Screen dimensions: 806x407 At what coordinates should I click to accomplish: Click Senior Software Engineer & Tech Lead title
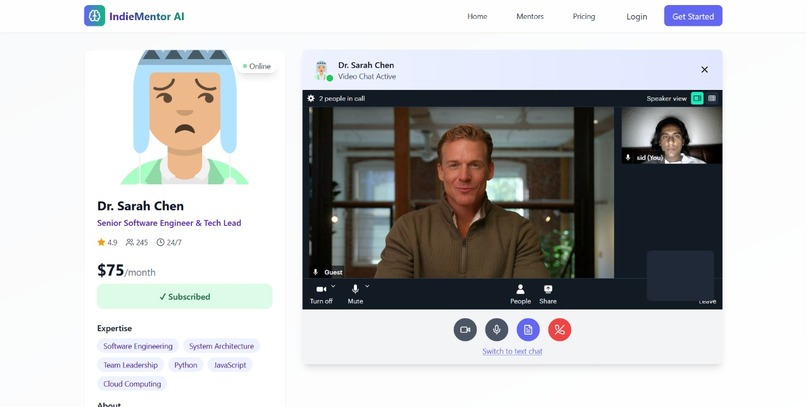coord(169,223)
